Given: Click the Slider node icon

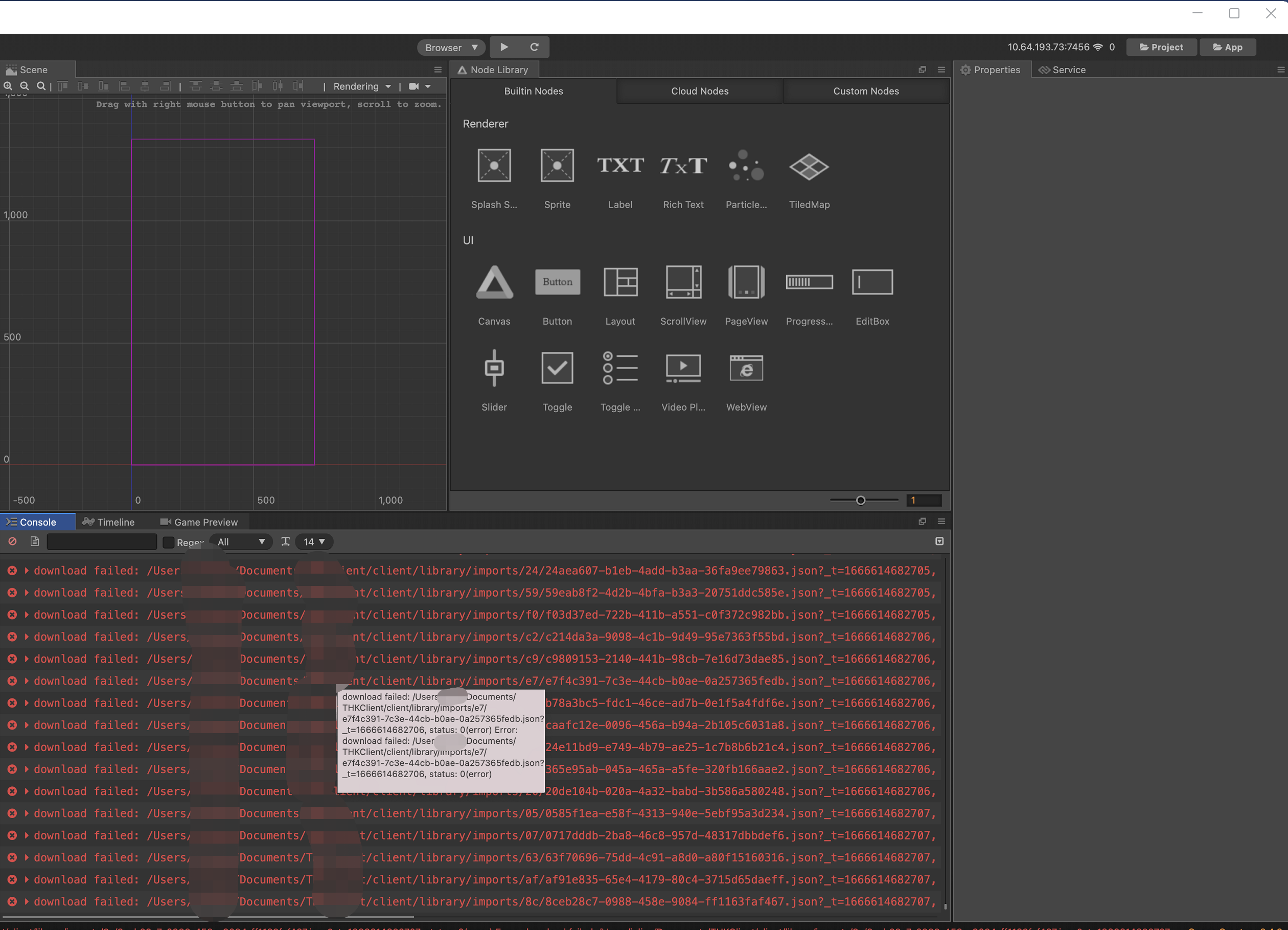Looking at the screenshot, I should click(x=494, y=368).
